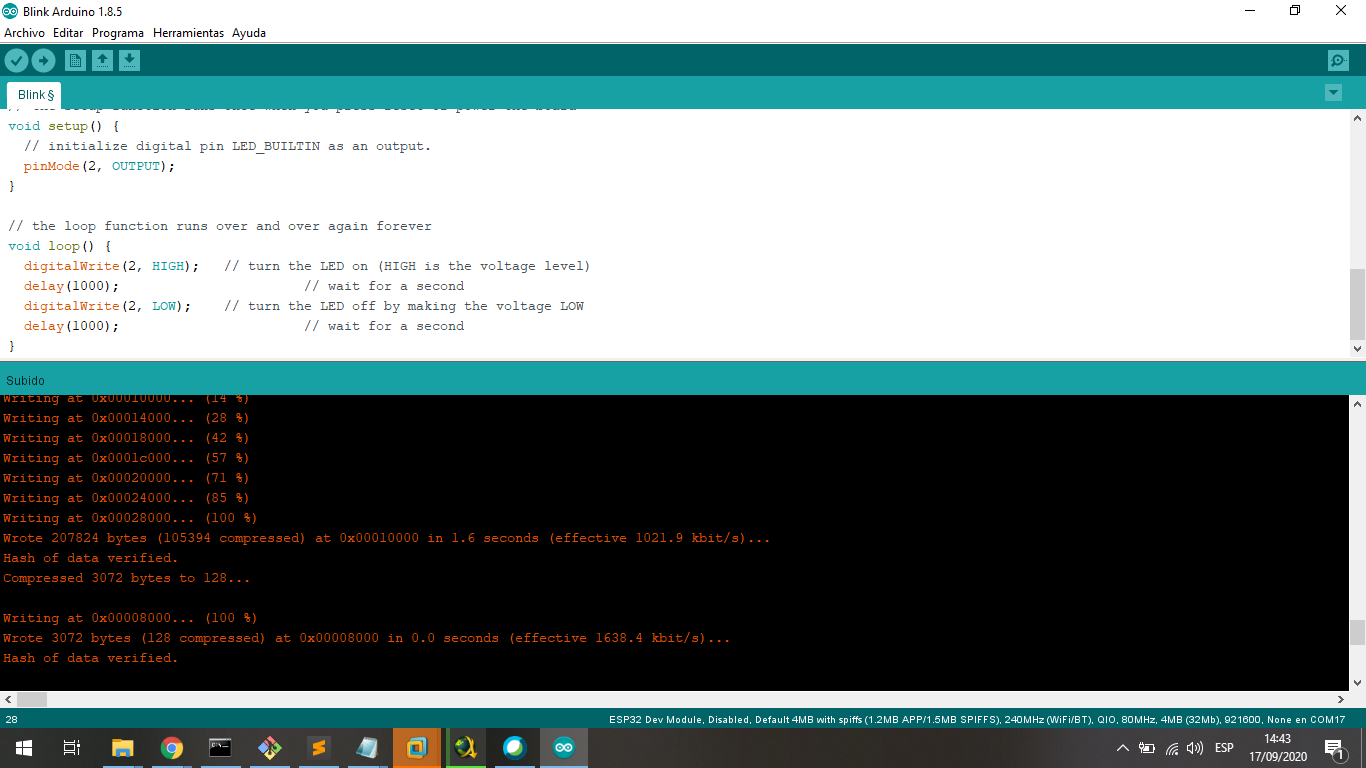Image resolution: width=1366 pixels, height=768 pixels.
Task: Click the console scrollbar down arrow
Action: point(1357,682)
